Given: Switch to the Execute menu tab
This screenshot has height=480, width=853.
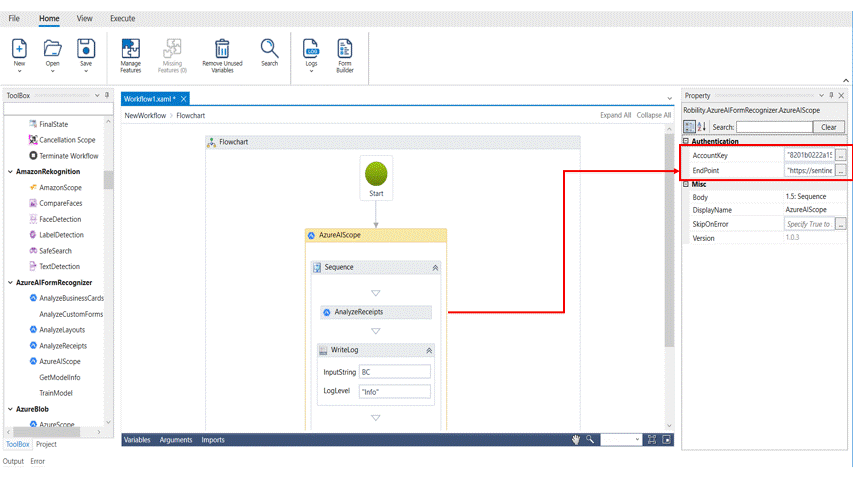Looking at the screenshot, I should pyautogui.click(x=122, y=18).
